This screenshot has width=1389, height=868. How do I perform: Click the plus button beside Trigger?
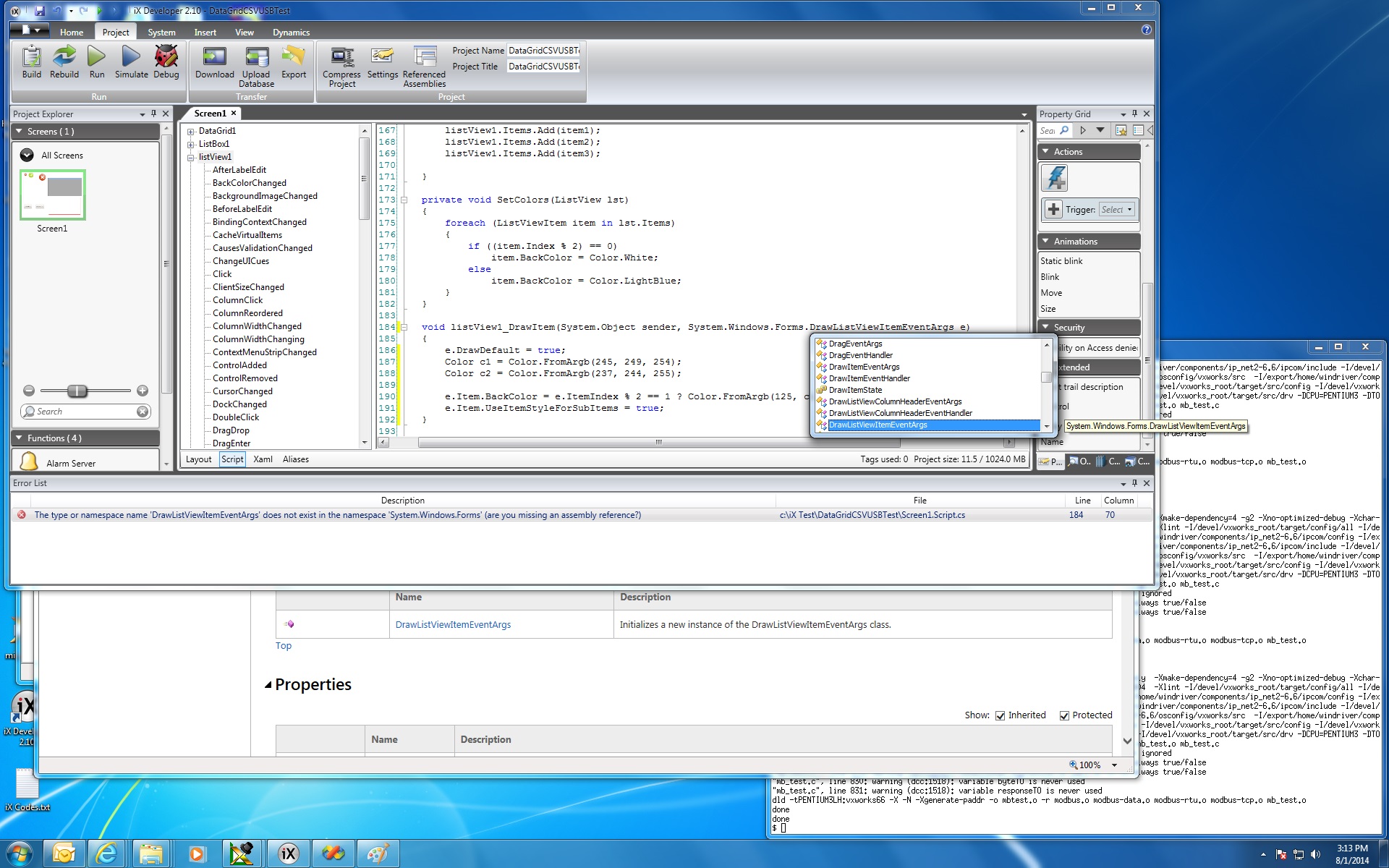pyautogui.click(x=1053, y=209)
